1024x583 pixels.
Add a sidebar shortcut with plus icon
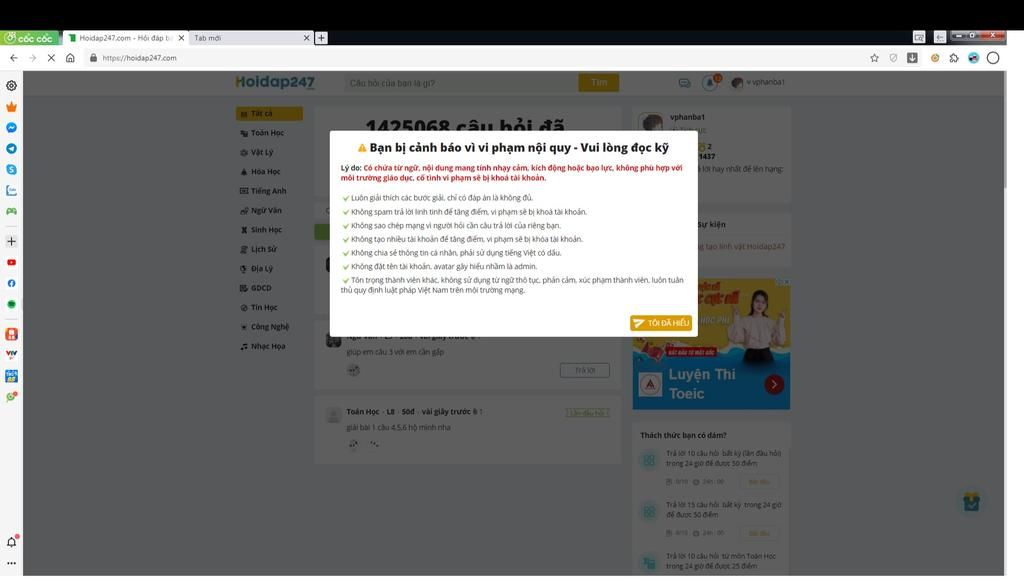11,241
